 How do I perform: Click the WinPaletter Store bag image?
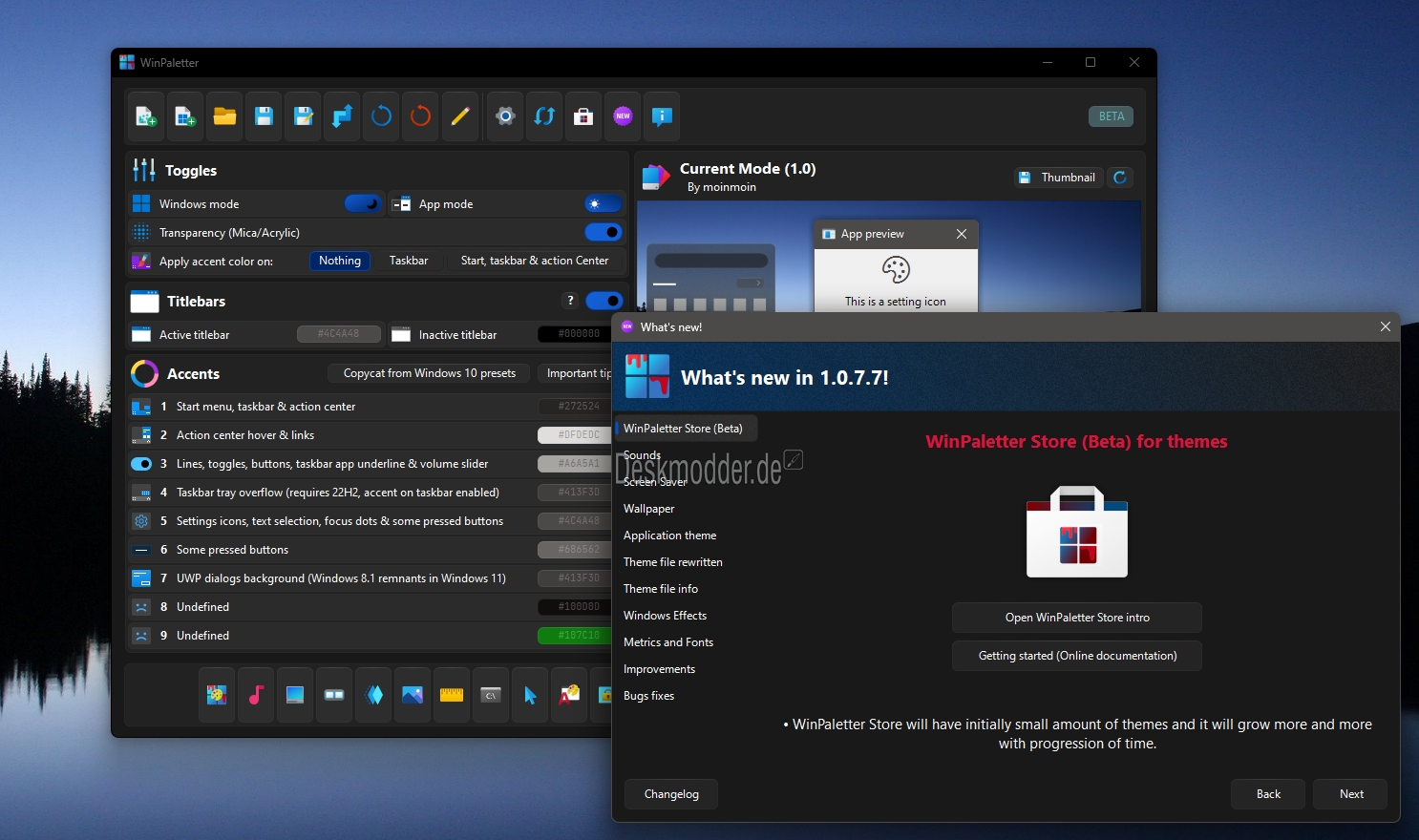1077,532
